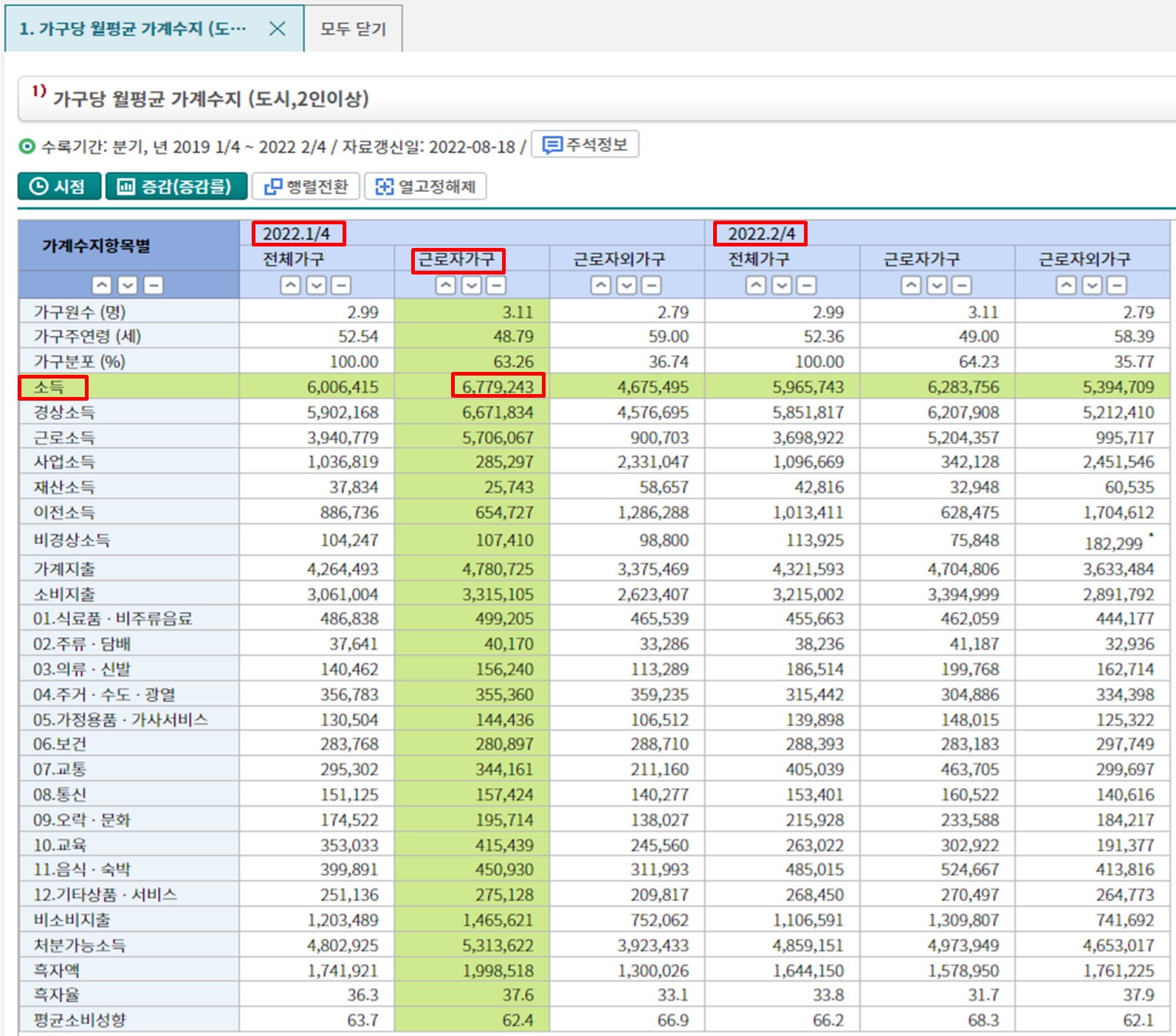Click the 2022.1/4 period header
1176x1036 pixels.
(297, 234)
